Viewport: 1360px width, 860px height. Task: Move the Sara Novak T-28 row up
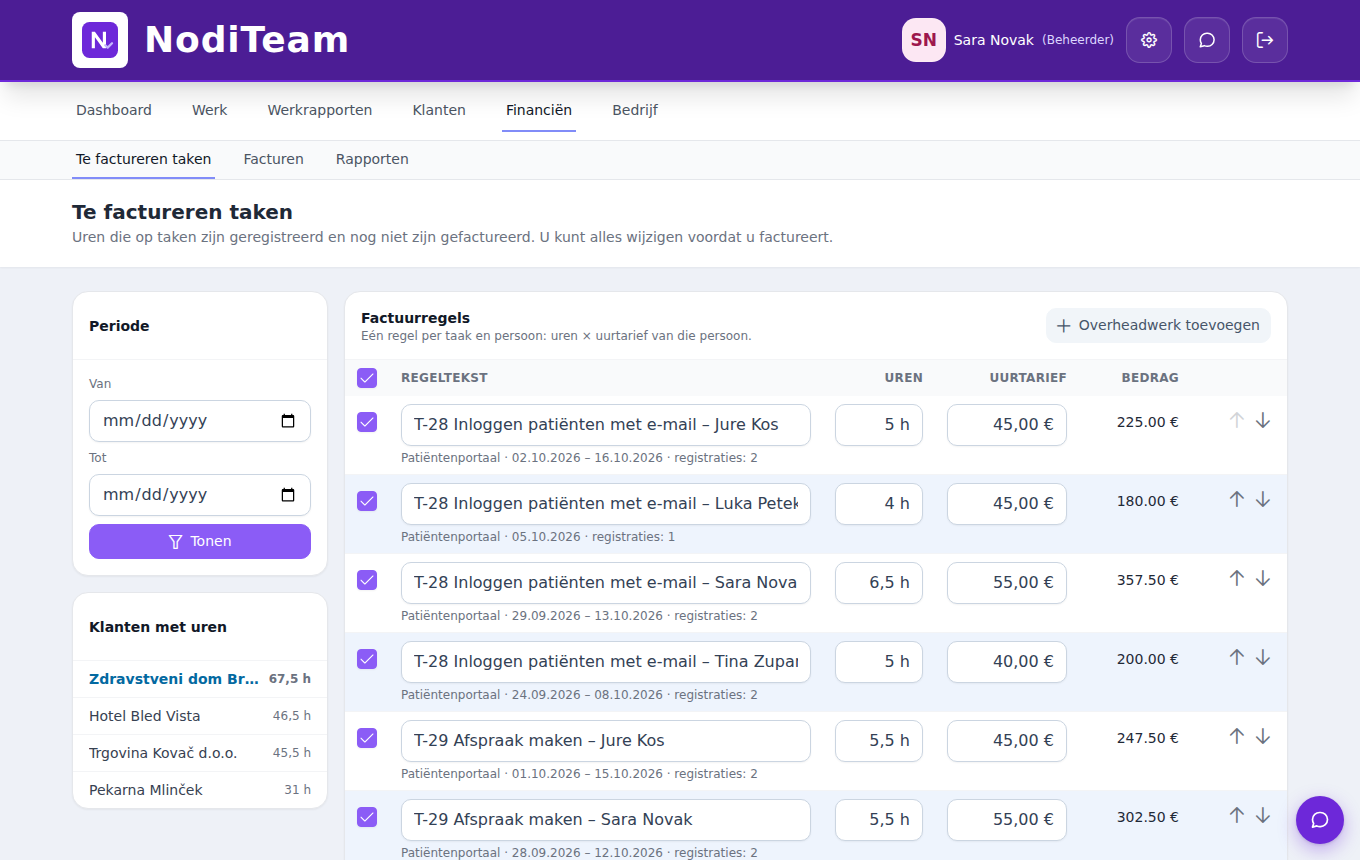click(1237, 578)
